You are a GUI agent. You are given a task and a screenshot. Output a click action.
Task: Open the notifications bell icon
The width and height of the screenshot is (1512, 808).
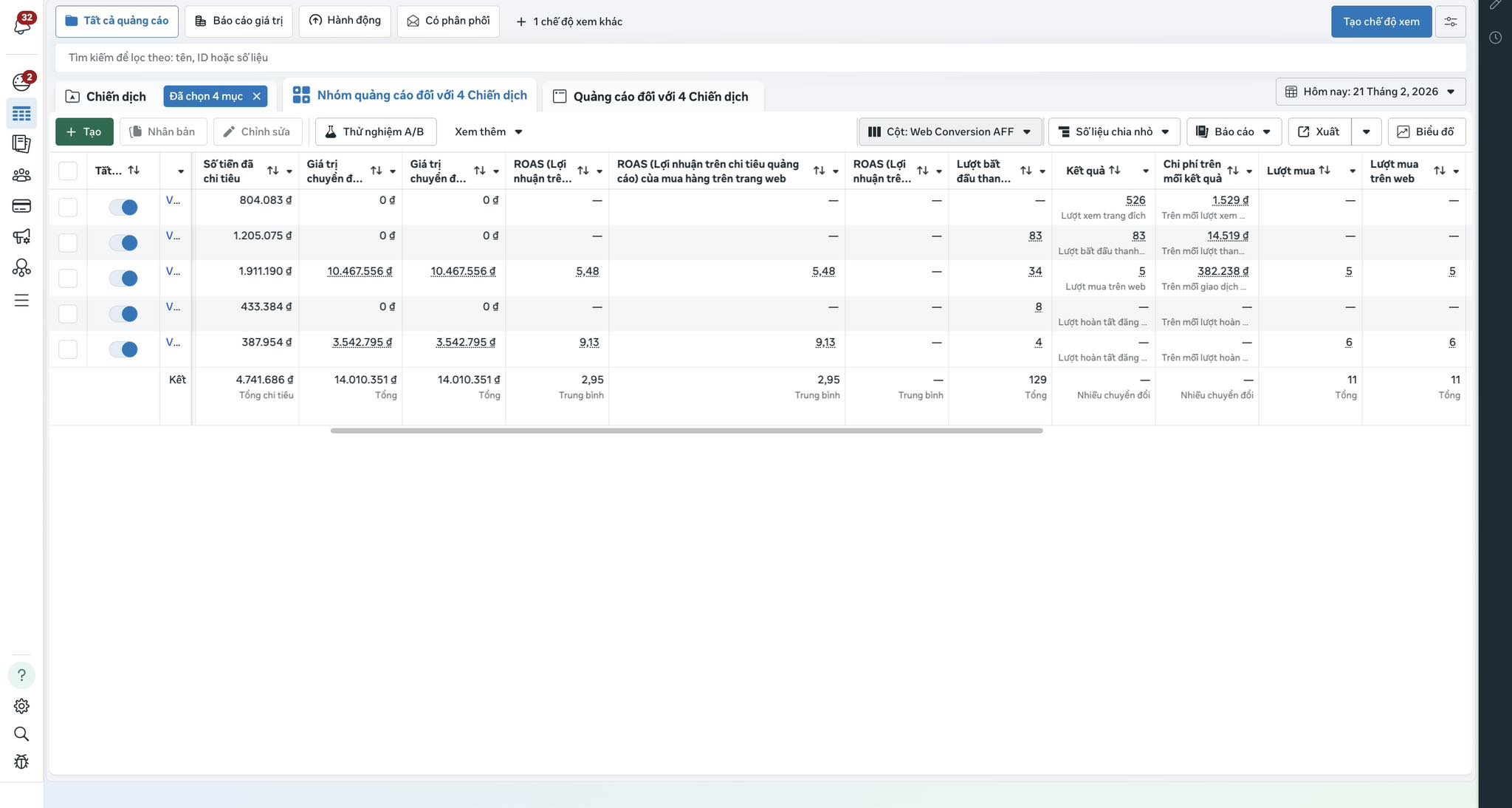tap(21, 24)
